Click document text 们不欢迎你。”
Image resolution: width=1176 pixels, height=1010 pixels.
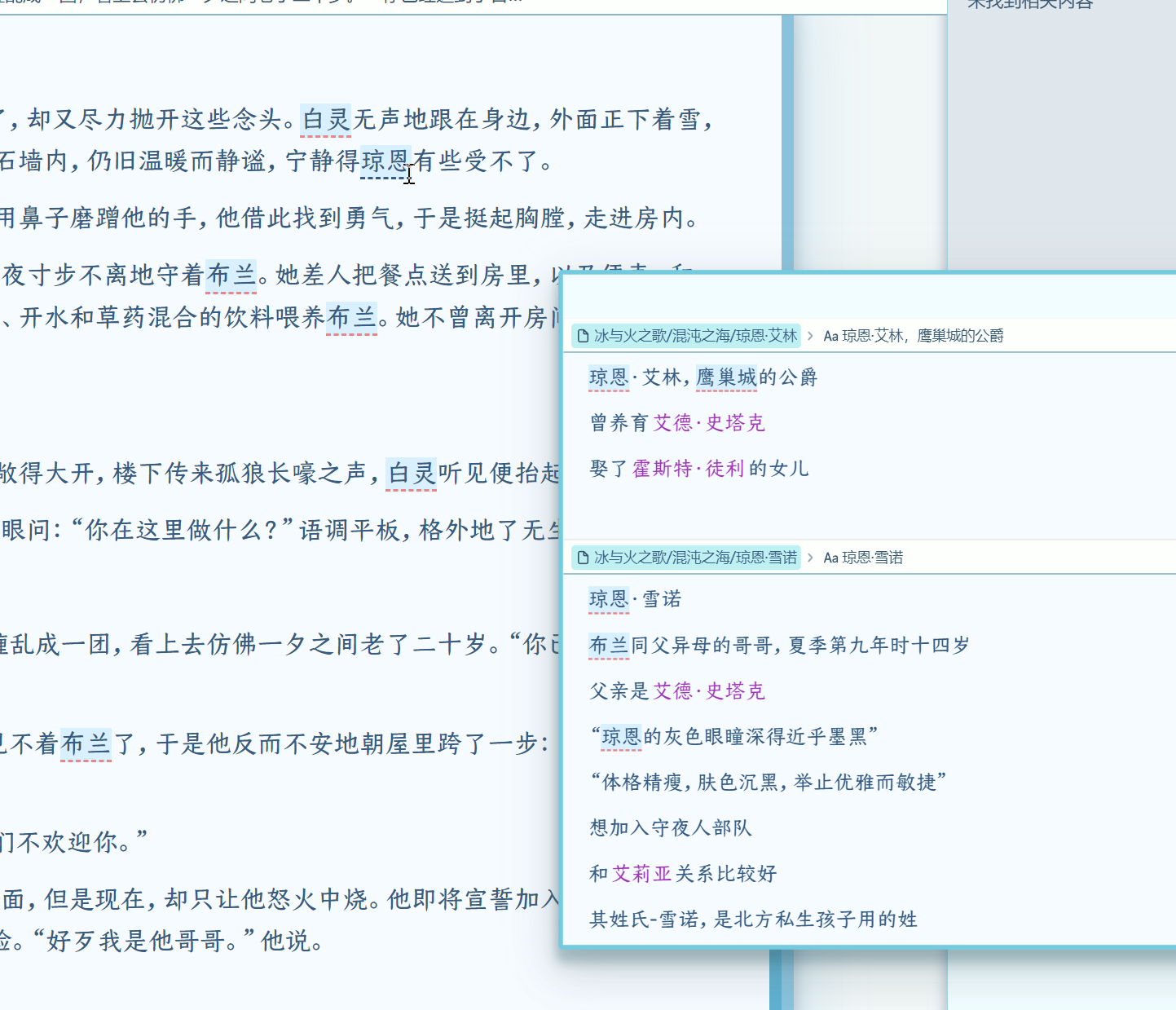73,842
